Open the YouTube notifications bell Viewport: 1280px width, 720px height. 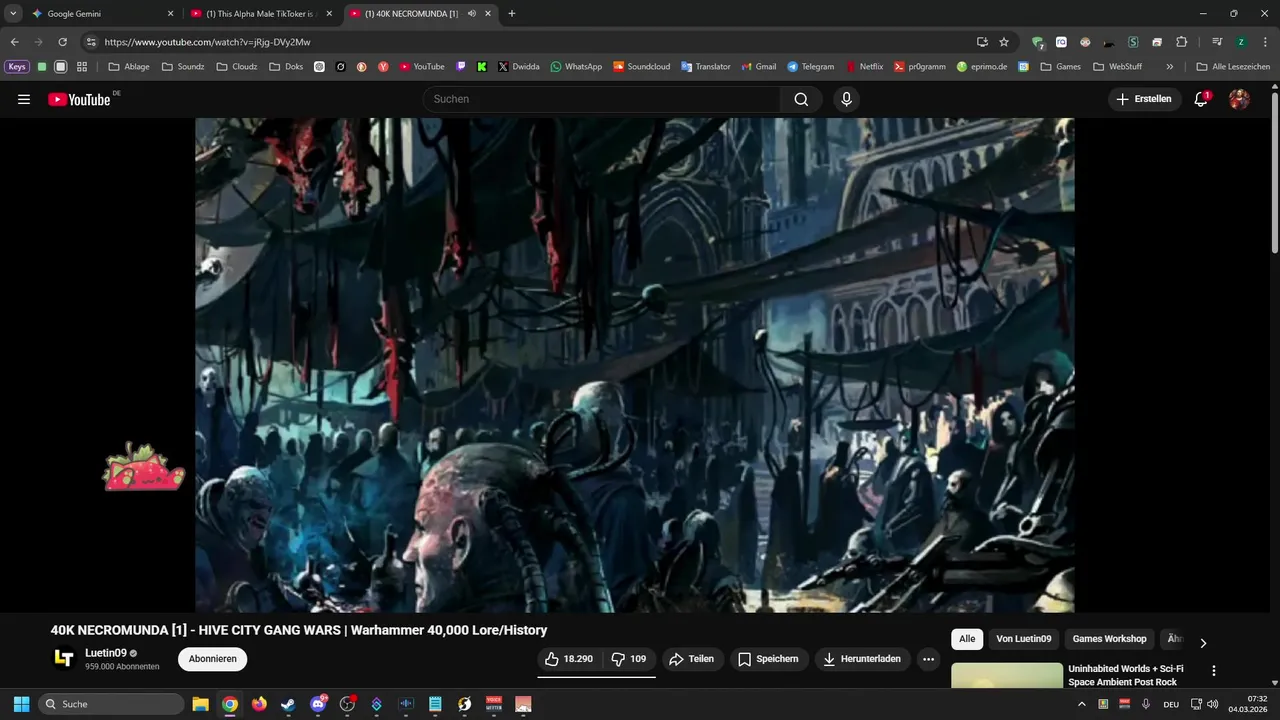click(x=1201, y=99)
